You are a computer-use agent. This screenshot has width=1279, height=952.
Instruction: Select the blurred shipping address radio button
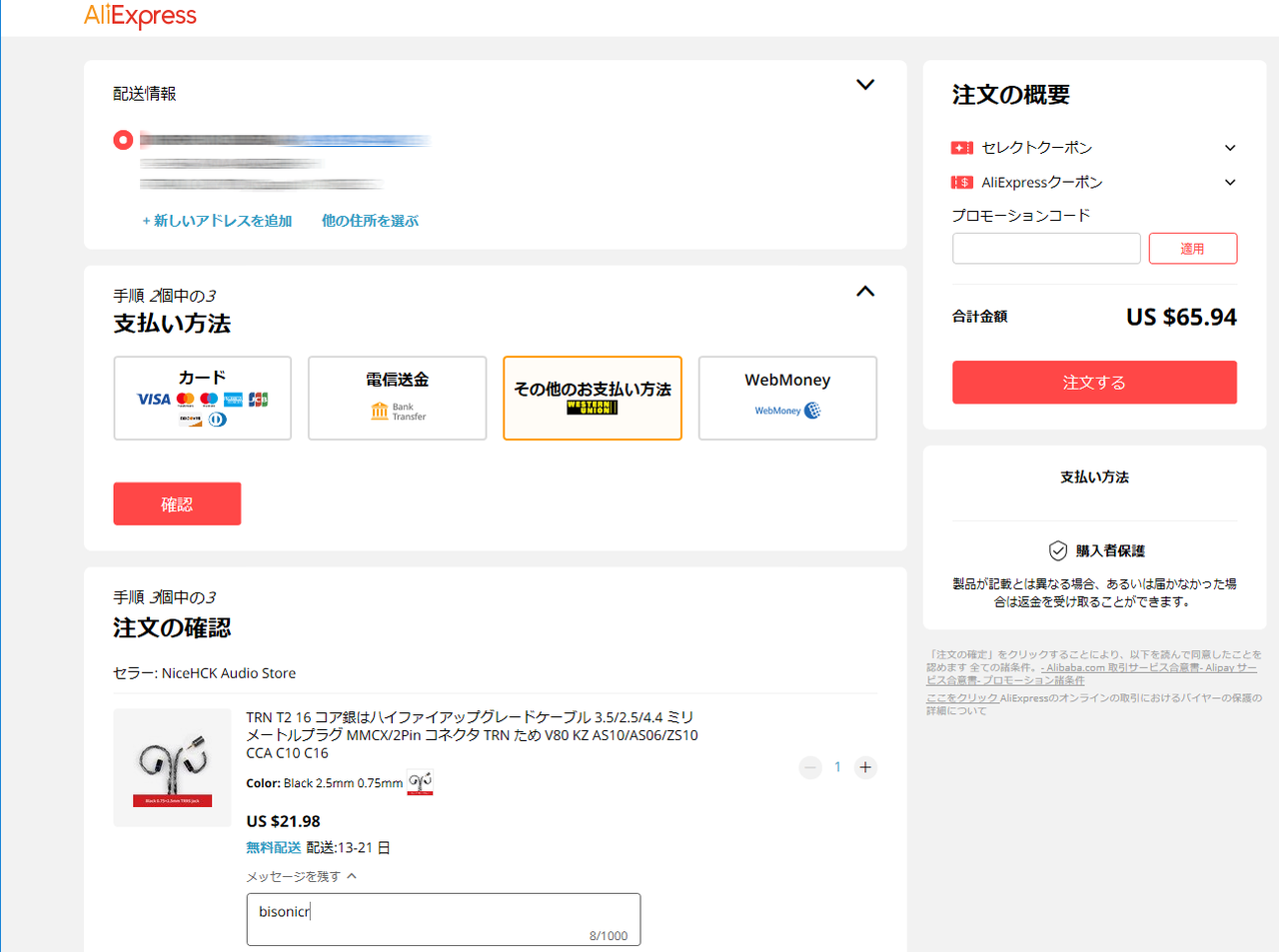(x=123, y=140)
